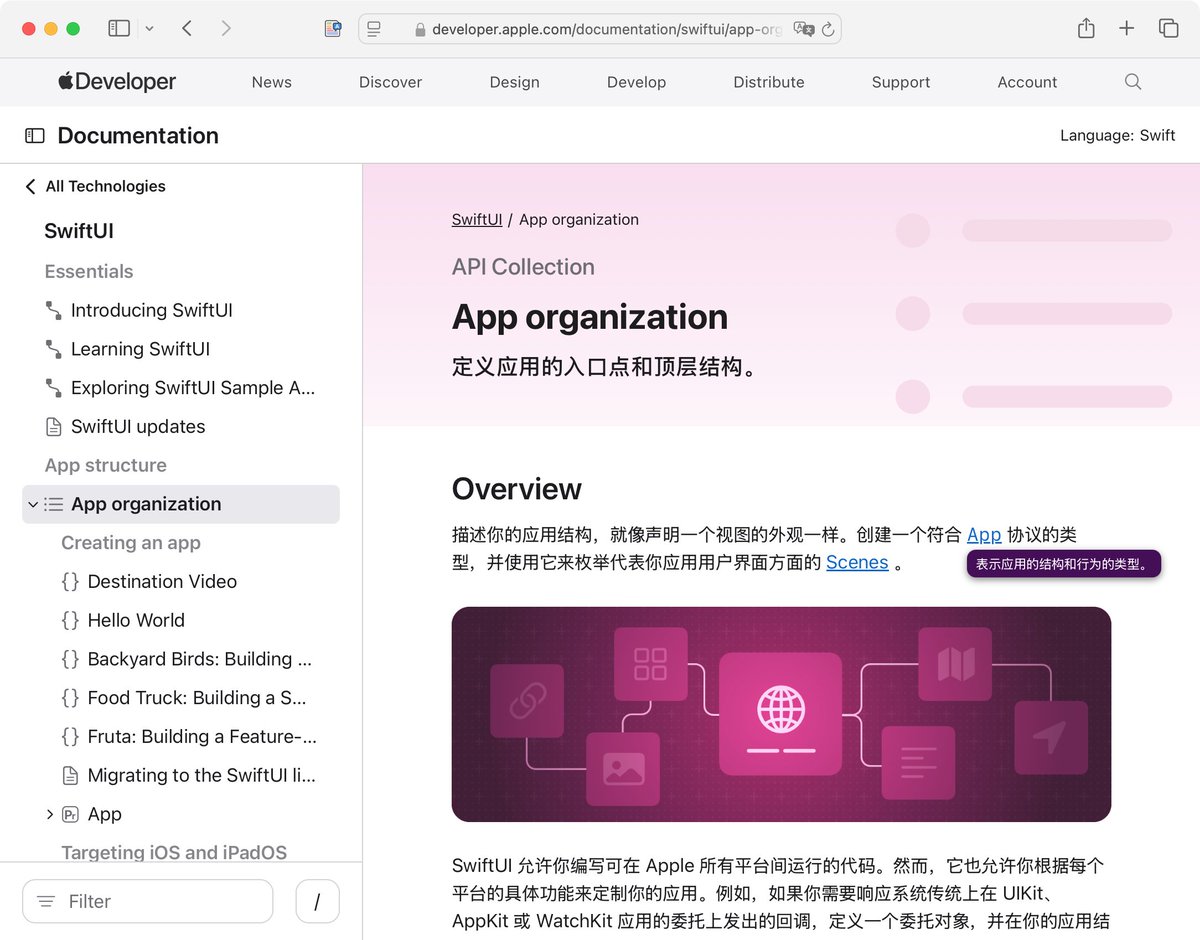Click the slash shortcut button
1200x940 pixels.
(318, 901)
